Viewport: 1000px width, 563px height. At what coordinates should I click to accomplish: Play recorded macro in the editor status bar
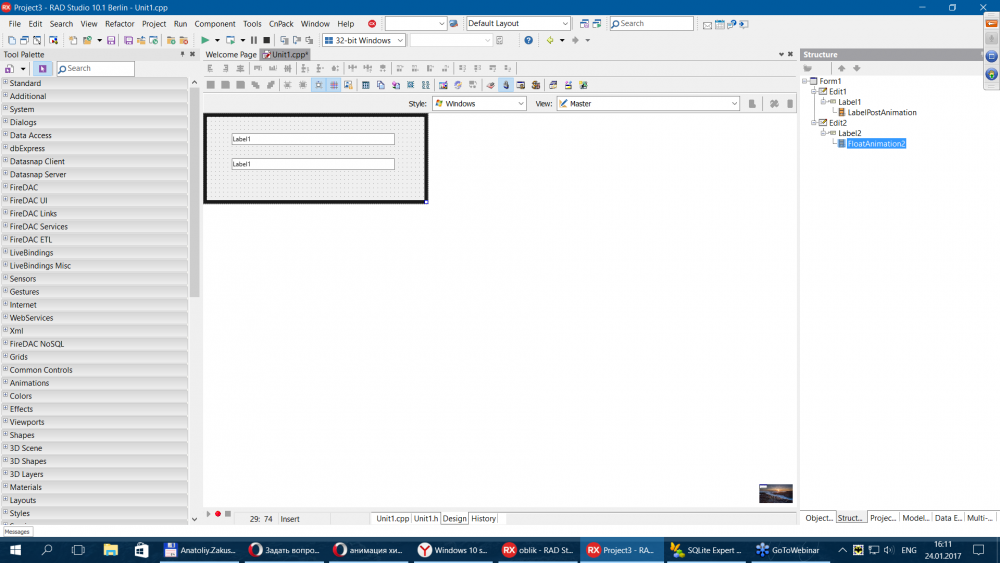(x=209, y=514)
